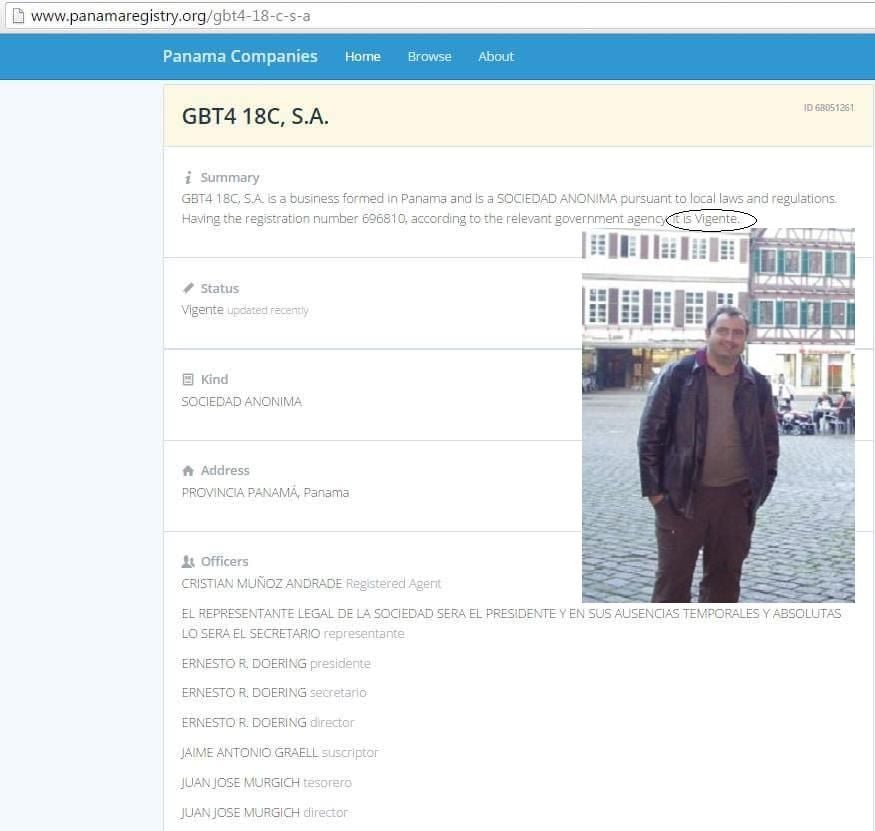Screen dimensions: 875x831
Task: Click the Panama Companies brand link
Action: [x=240, y=57]
